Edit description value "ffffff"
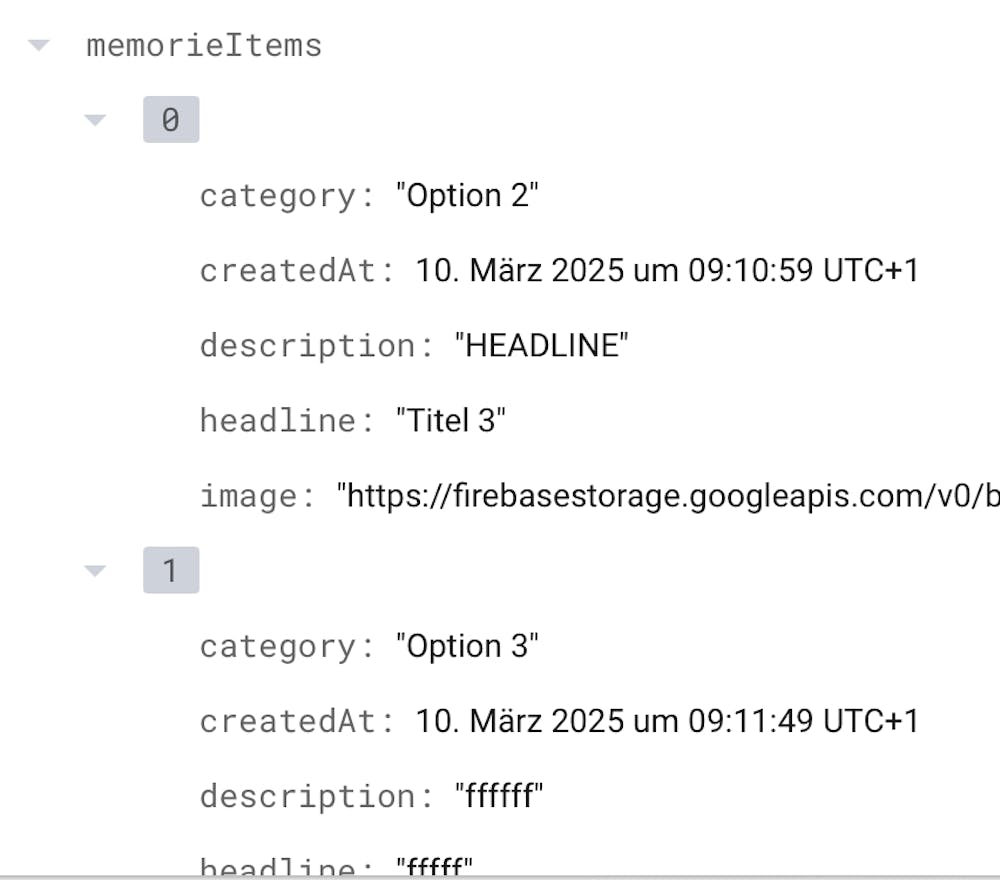This screenshot has height=880, width=1000. pos(499,796)
